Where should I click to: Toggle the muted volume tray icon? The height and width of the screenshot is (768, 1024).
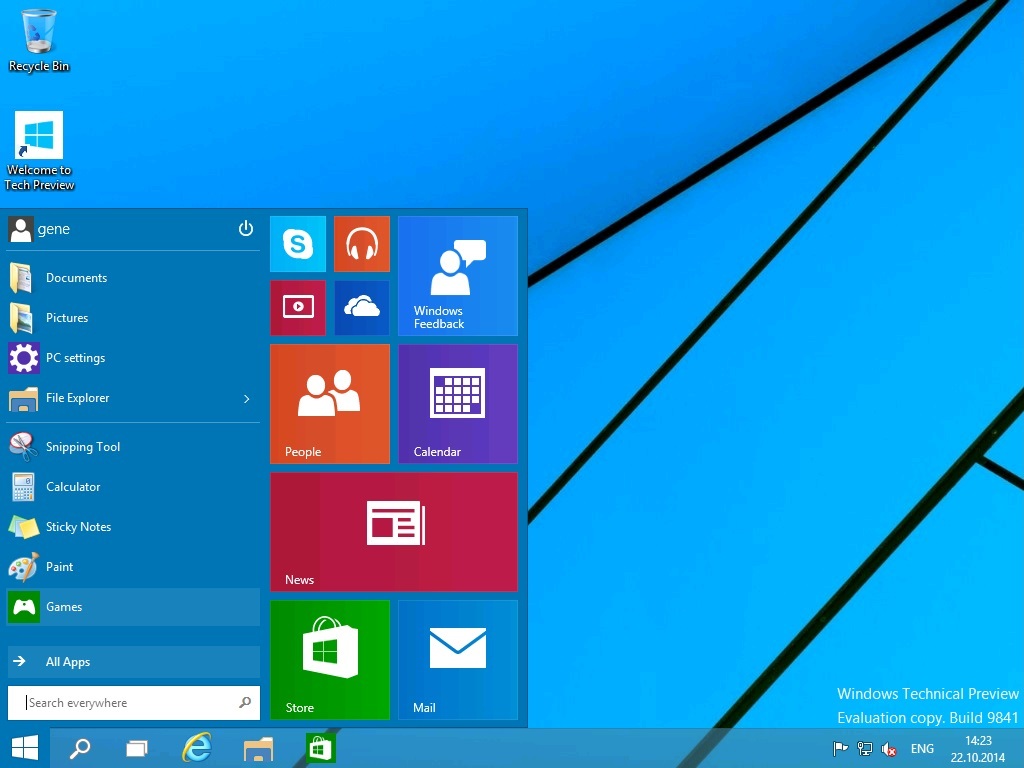pyautogui.click(x=889, y=749)
